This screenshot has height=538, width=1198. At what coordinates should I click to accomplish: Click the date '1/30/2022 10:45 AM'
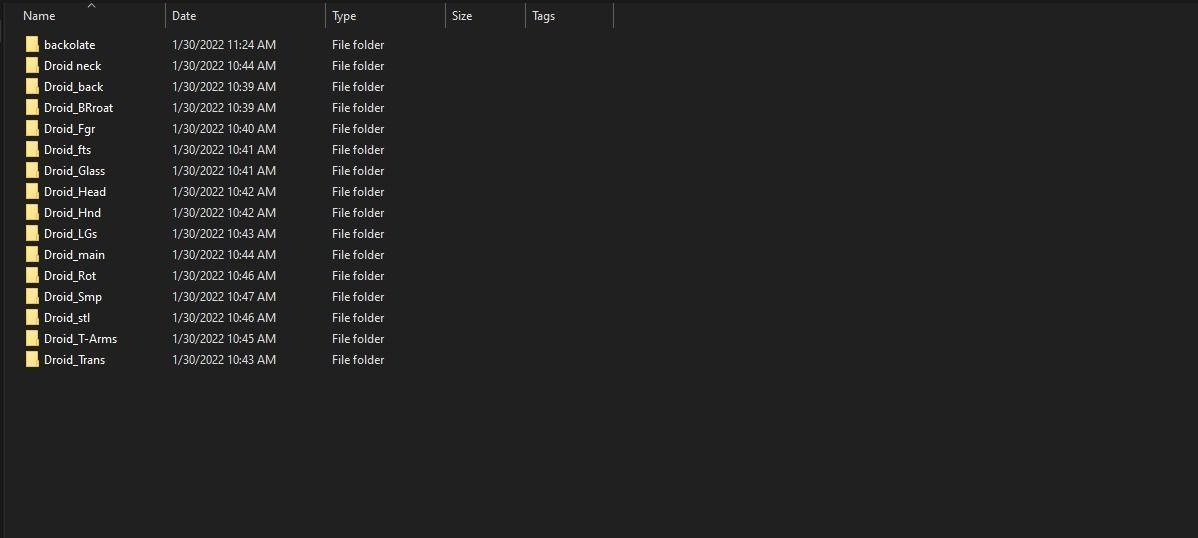pyautogui.click(x=224, y=339)
